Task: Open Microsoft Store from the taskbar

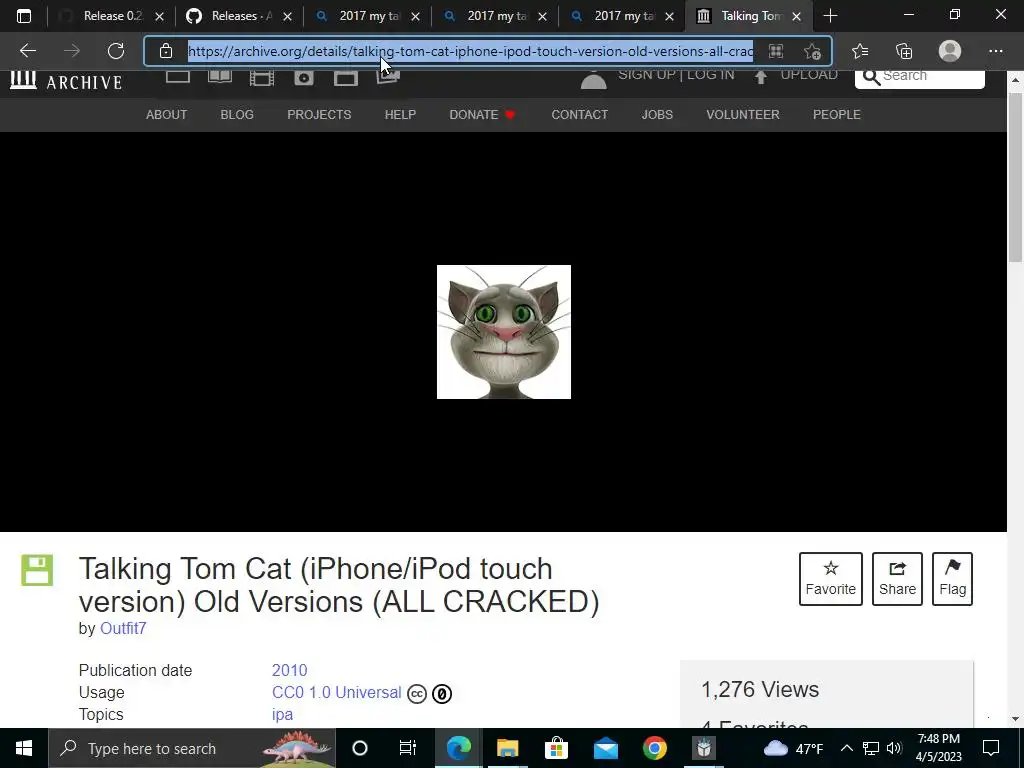Action: (556, 748)
